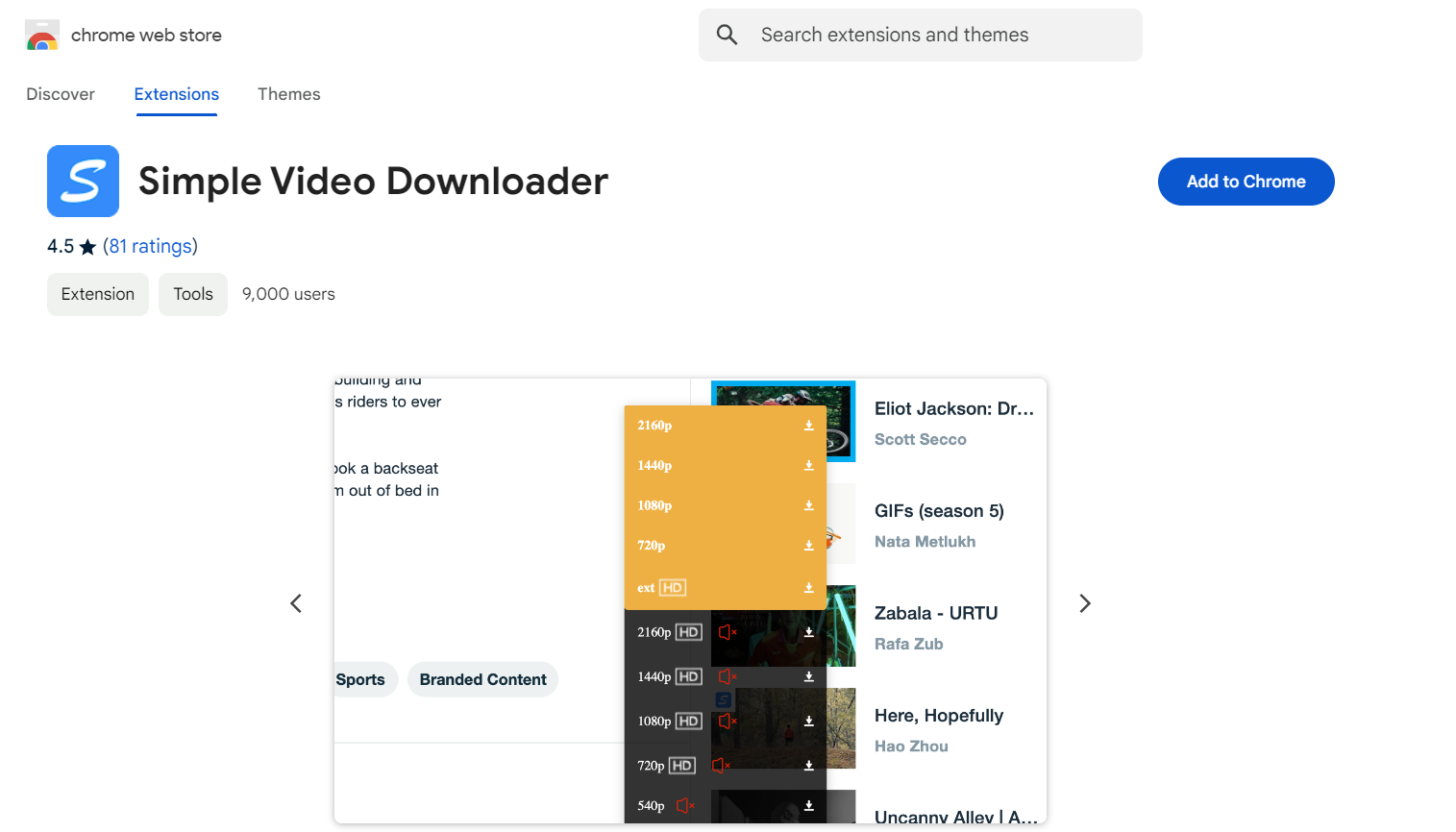Click muted speaker icon in 540p row
This screenshot has height=832, width=1456.
(x=685, y=806)
